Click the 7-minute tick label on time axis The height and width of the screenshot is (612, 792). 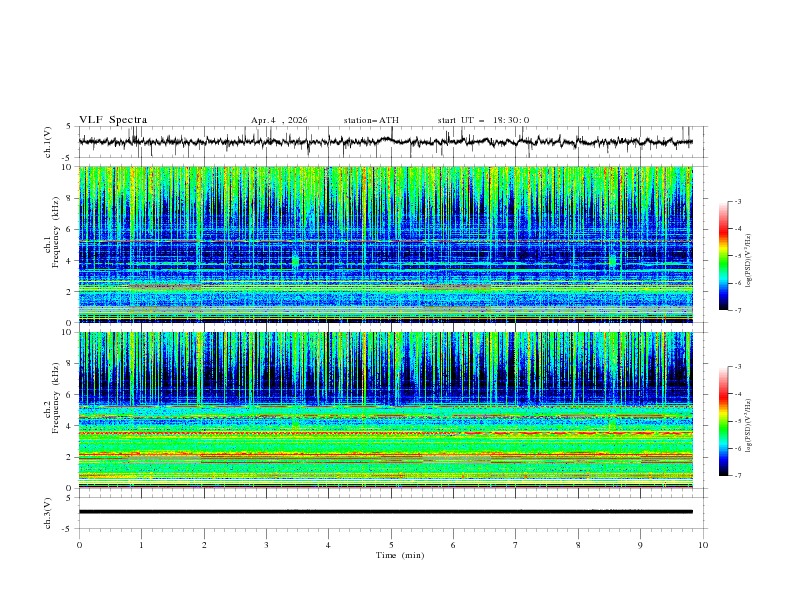click(x=516, y=545)
